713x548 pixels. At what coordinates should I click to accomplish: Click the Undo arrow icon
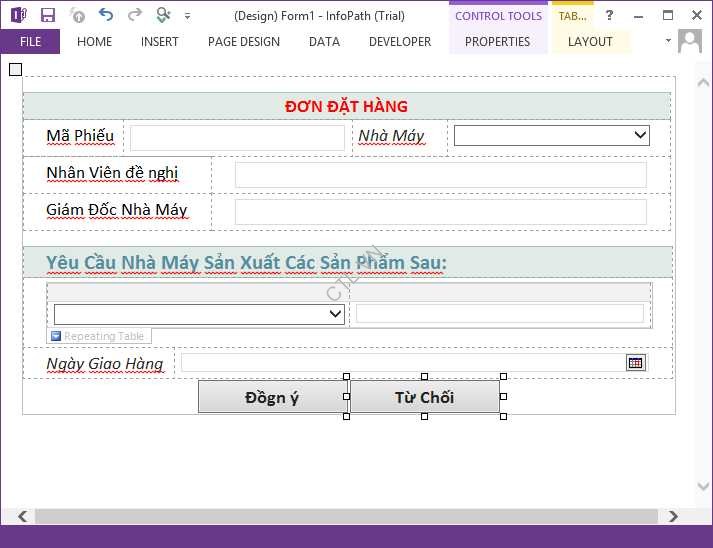click(106, 15)
